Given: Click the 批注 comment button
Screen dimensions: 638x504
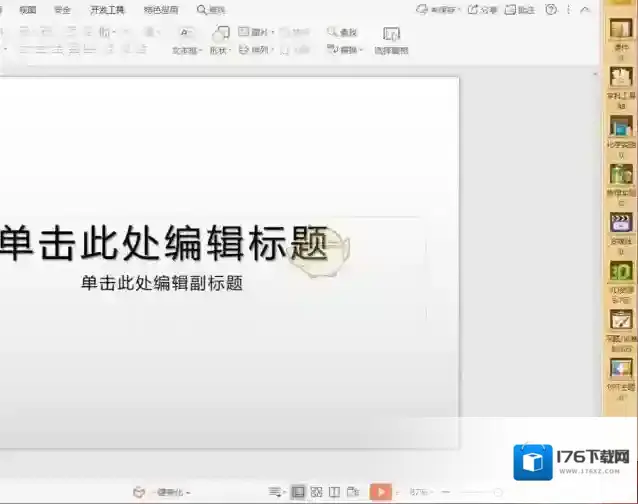Looking at the screenshot, I should point(520,10).
